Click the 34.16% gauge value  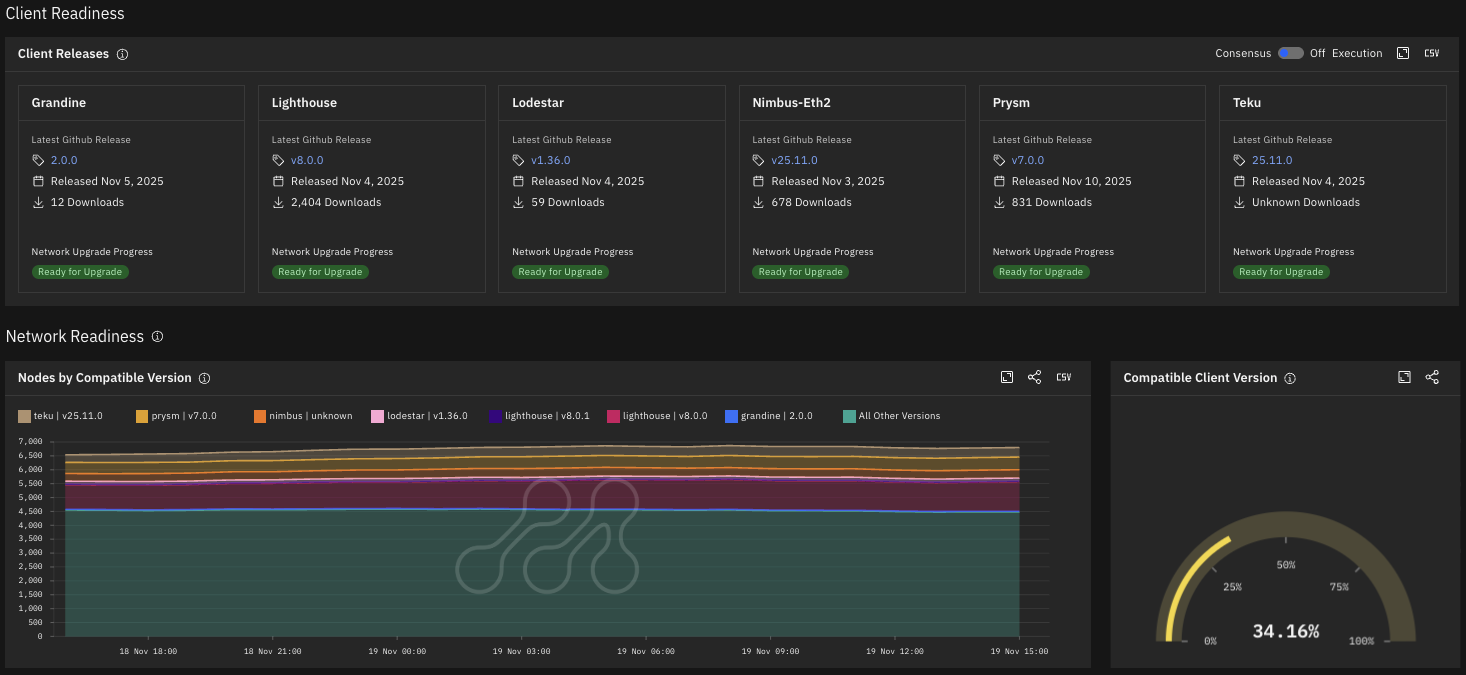click(x=1285, y=631)
